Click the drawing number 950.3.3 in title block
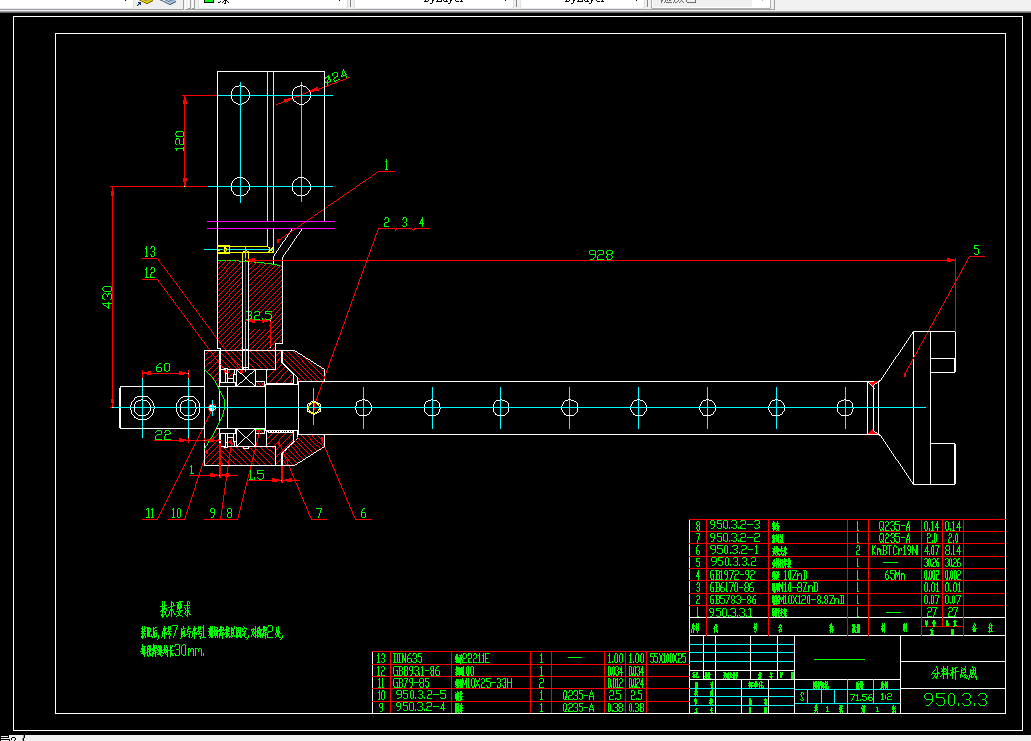The height and width of the screenshot is (741, 1031). pyautogui.click(x=955, y=700)
